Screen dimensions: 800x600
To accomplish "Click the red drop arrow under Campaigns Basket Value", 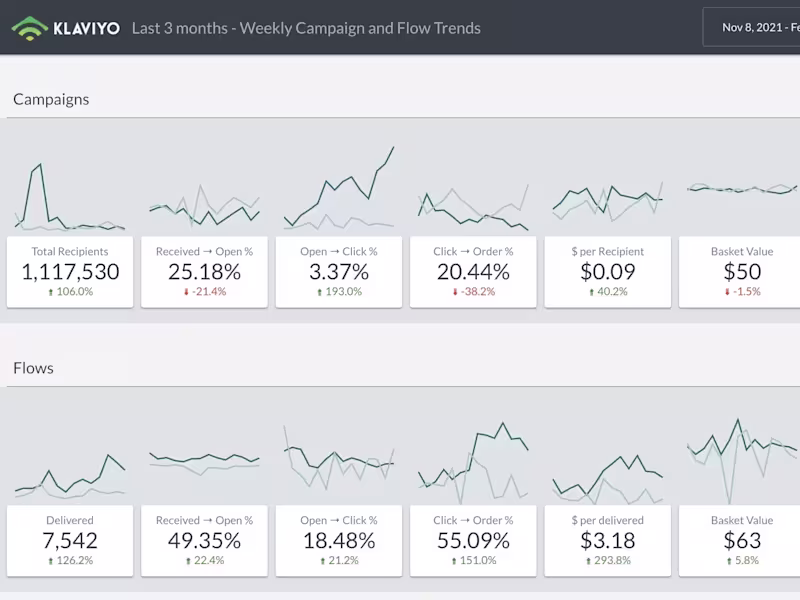I will tap(728, 293).
